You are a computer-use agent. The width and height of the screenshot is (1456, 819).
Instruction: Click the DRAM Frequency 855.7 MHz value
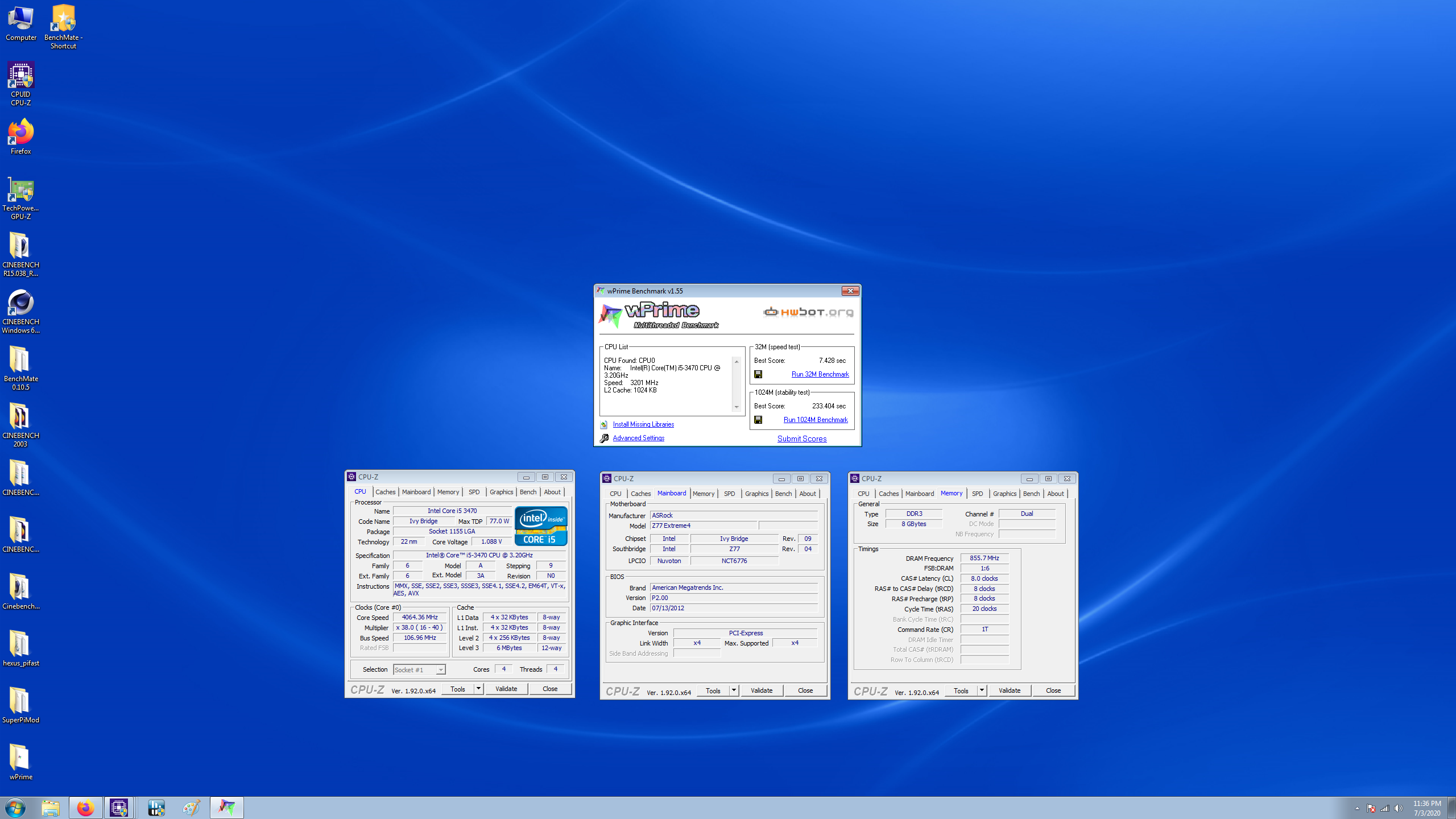click(x=985, y=558)
